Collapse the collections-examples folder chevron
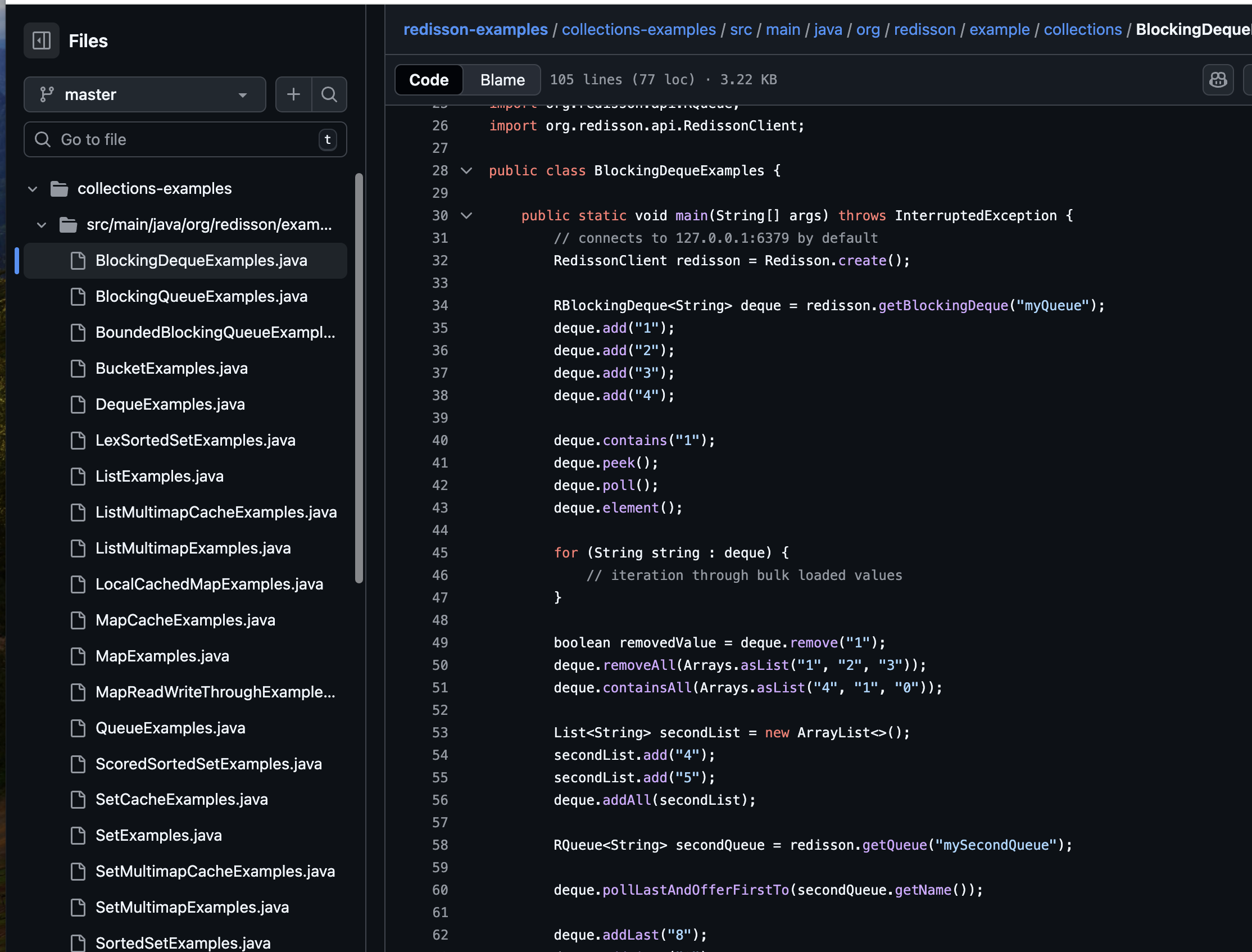Viewport: 1252px width, 952px height. [33, 189]
